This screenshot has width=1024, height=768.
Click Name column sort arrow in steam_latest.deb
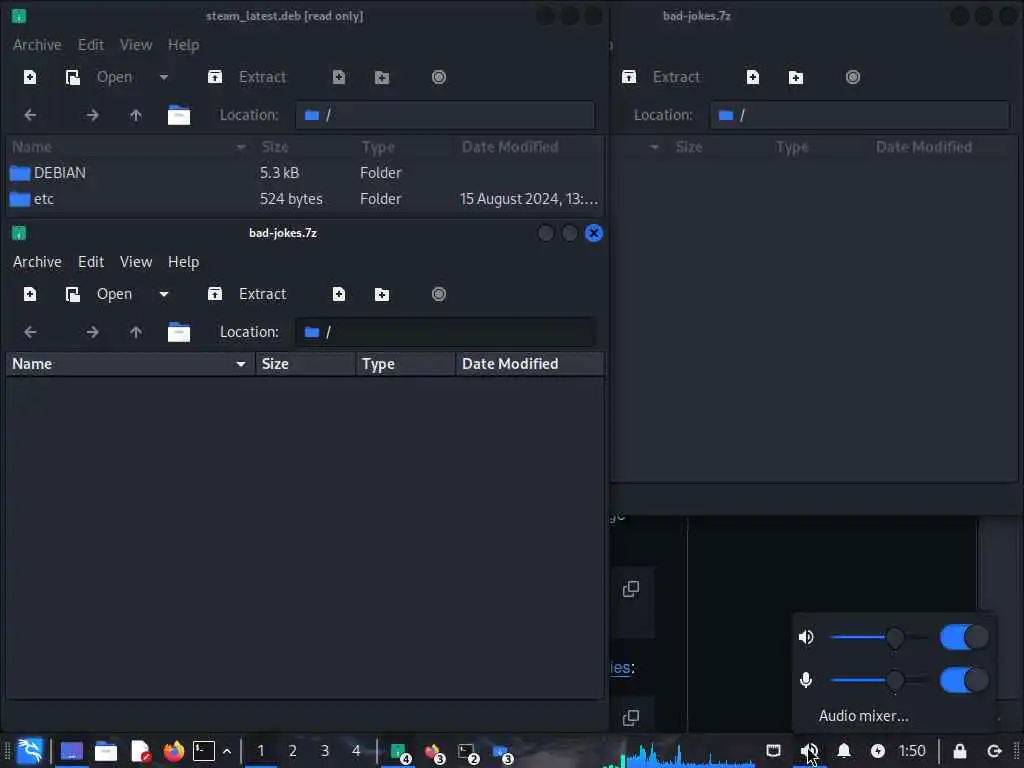pos(240,148)
